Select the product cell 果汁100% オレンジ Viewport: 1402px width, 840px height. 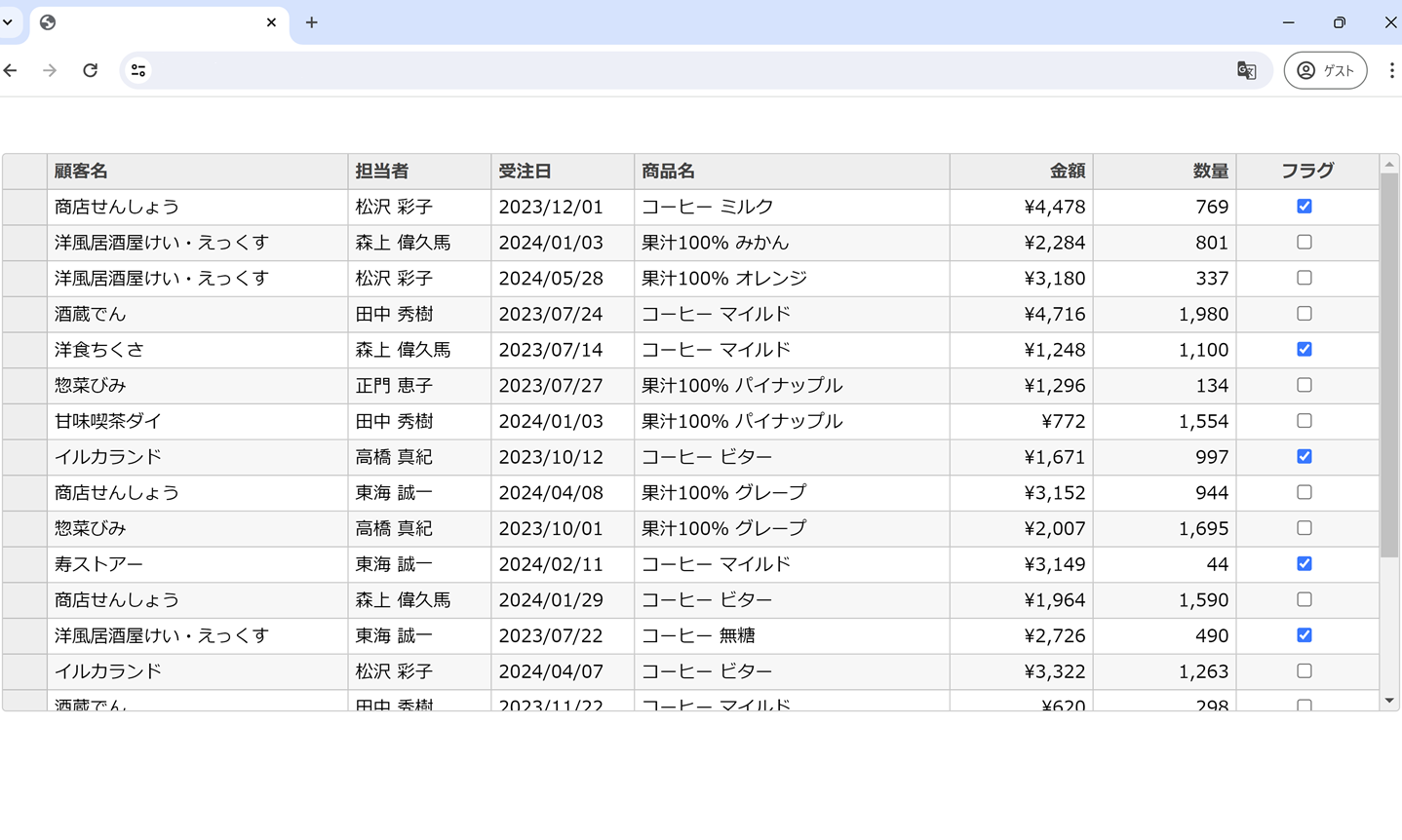(x=792, y=278)
